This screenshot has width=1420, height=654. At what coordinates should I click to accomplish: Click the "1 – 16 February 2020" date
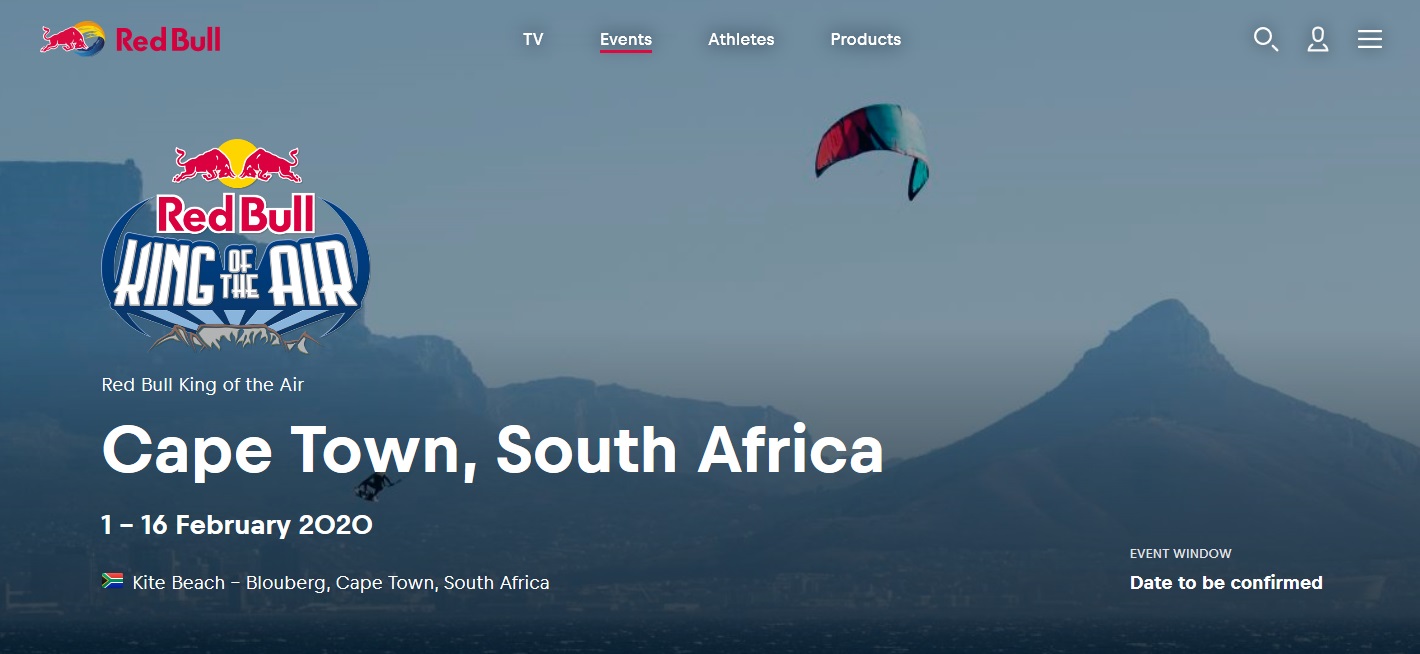(x=237, y=524)
